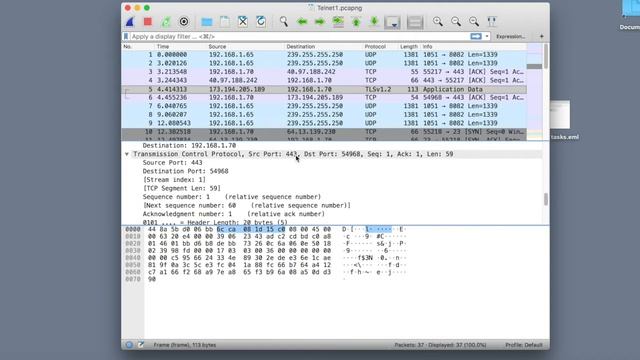Select packet 9 at time 12.080543
640x360 pixels.
click(x=324, y=123)
